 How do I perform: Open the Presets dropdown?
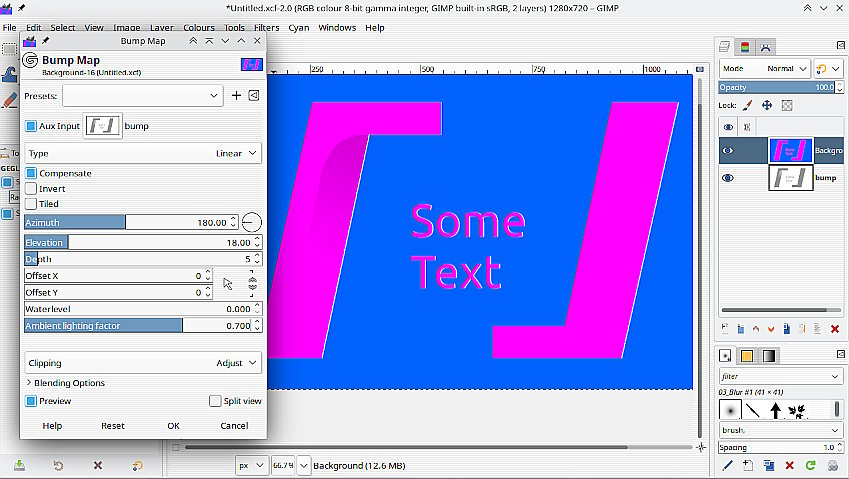pyautogui.click(x=143, y=96)
